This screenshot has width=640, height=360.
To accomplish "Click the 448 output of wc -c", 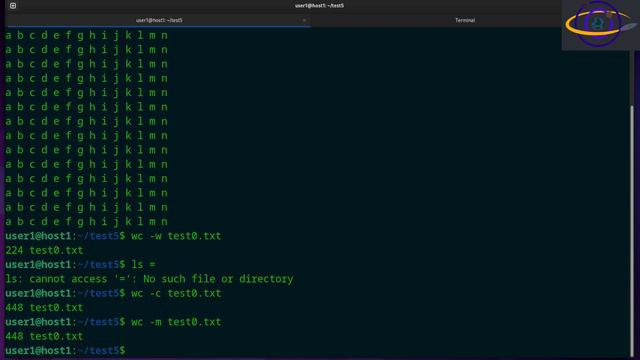I will [44, 307].
